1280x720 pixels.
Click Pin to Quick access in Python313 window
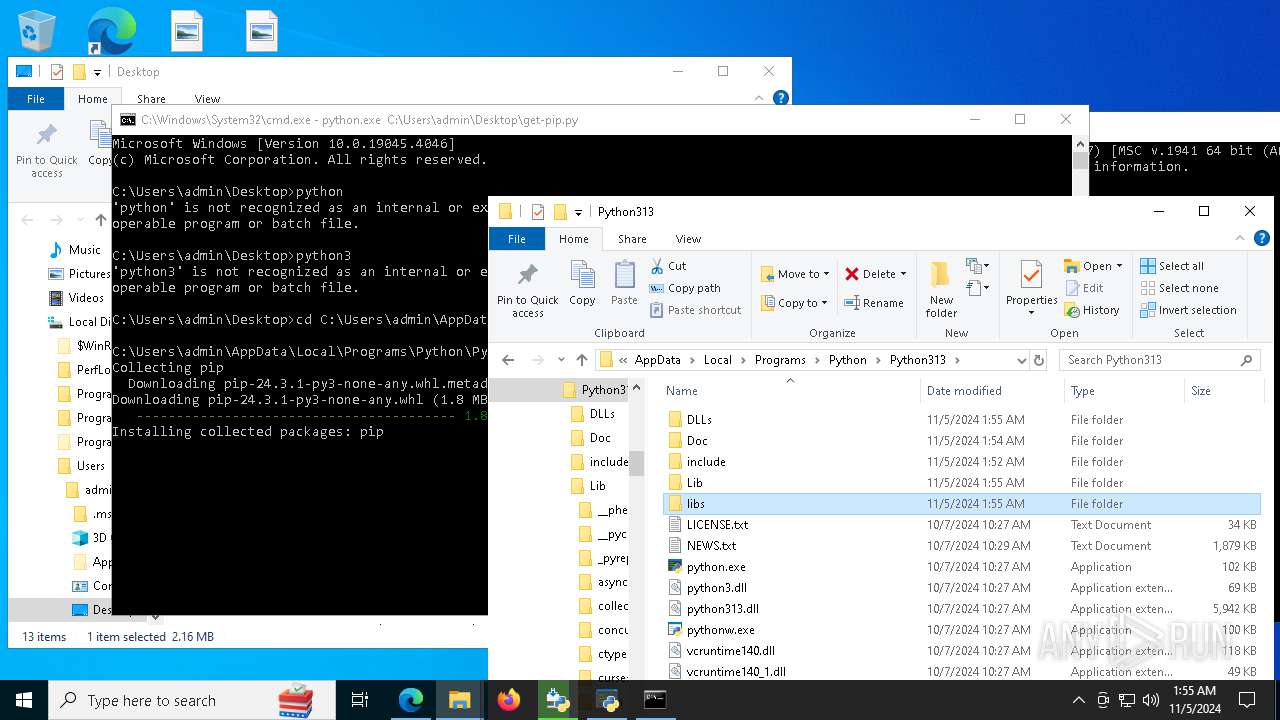point(527,290)
